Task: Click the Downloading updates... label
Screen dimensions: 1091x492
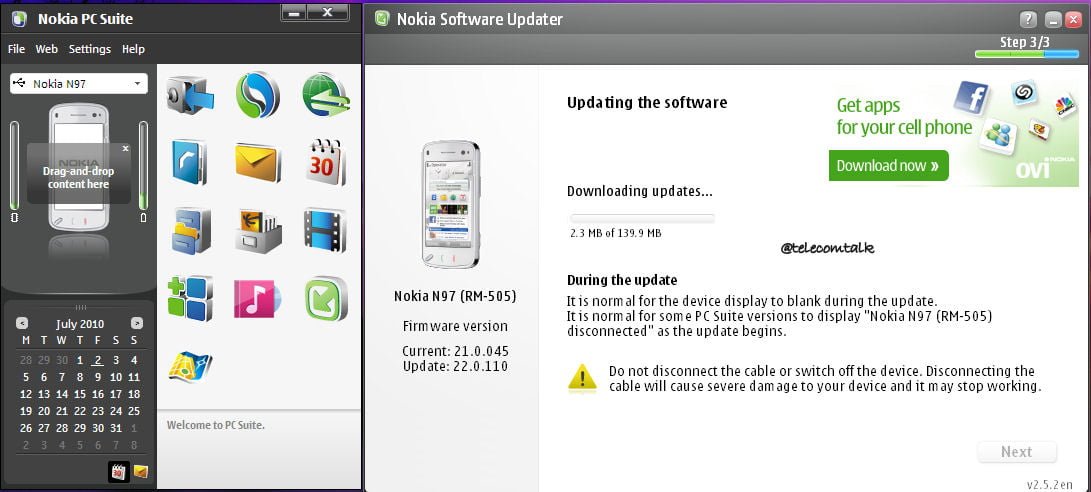Action: coord(639,191)
